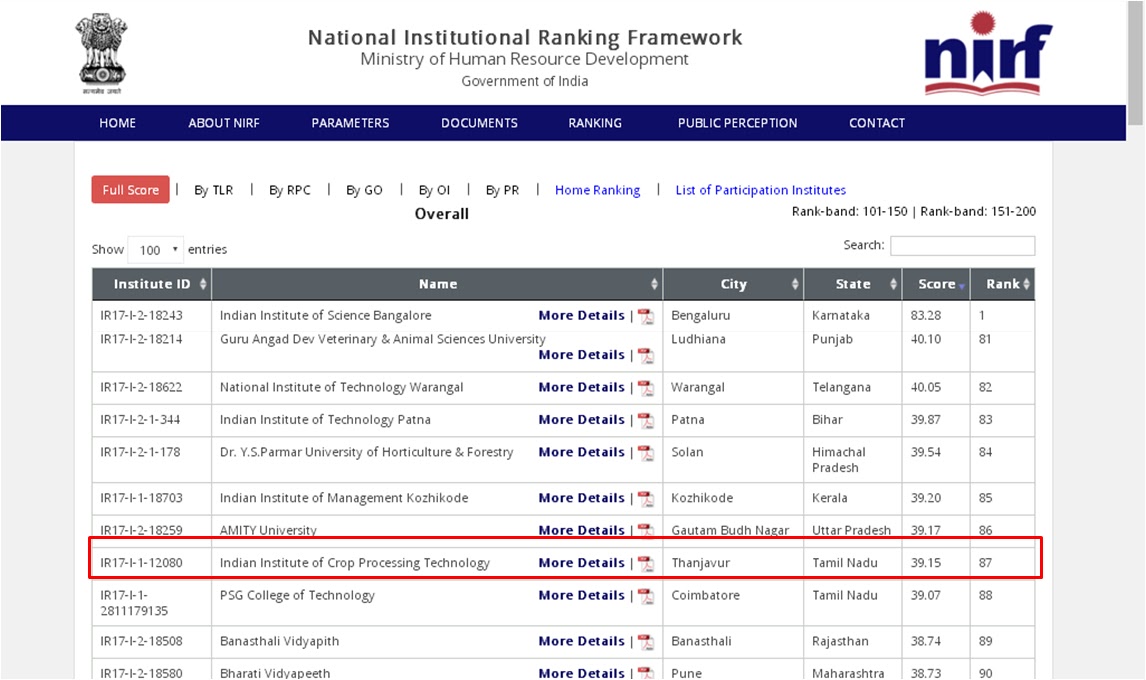Screen dimensions: 1146x680
Task: Sort table by City column arrows
Action: click(795, 284)
